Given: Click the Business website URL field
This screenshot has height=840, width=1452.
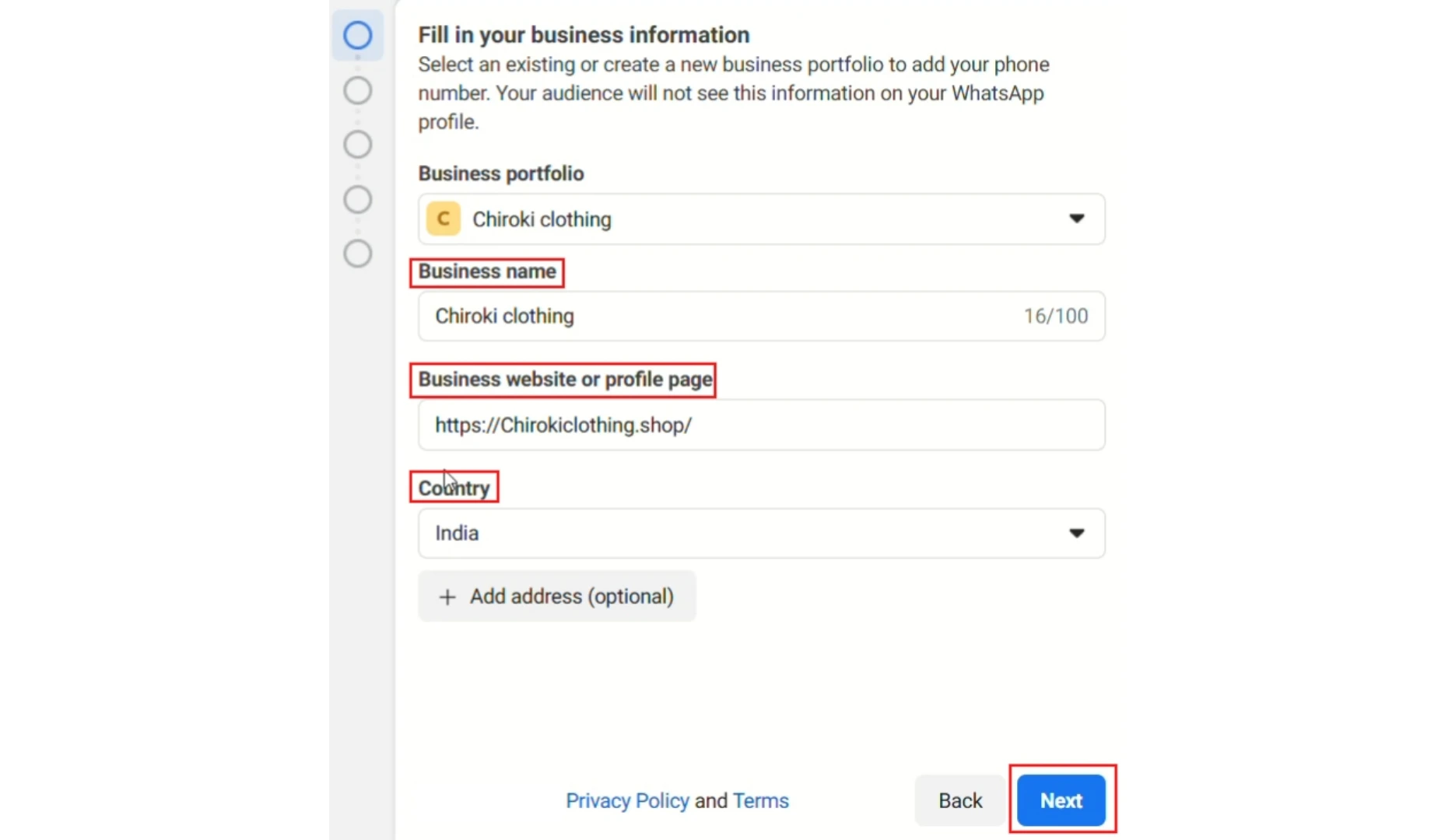Looking at the screenshot, I should [x=762, y=425].
